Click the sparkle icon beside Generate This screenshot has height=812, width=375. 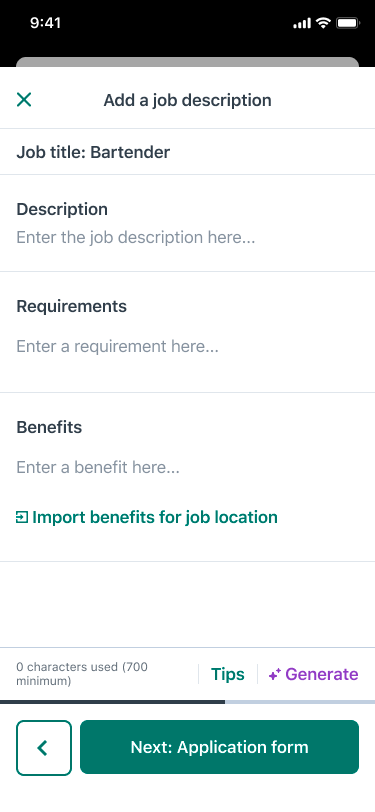coord(275,674)
